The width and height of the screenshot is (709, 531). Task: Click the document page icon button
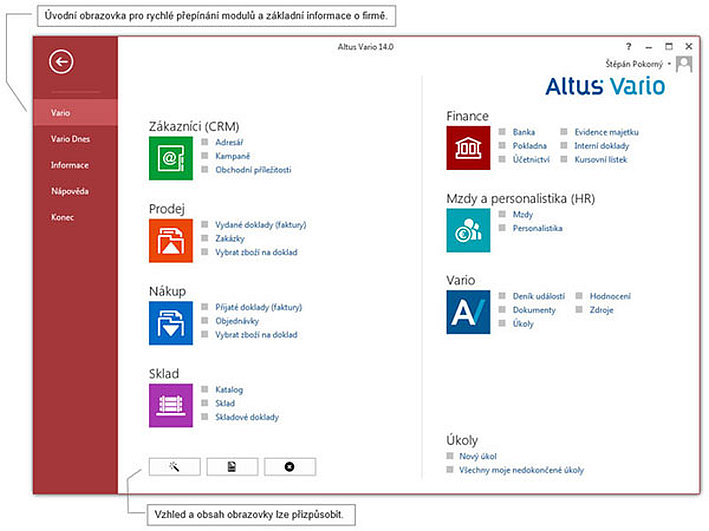pyautogui.click(x=232, y=467)
